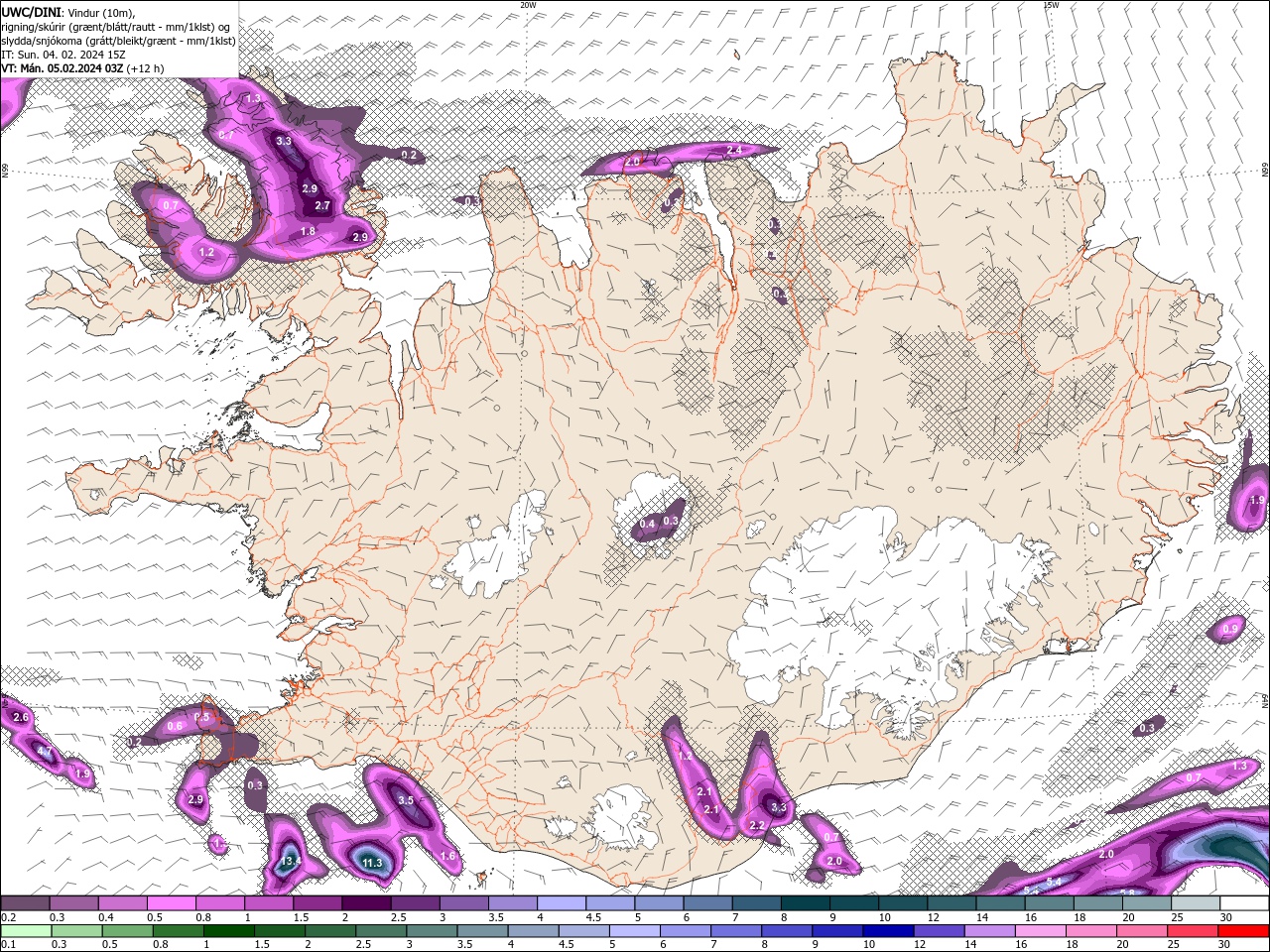Click the 13.4 precipitation value near bottom left
The width and height of the screenshot is (1270, 952).
click(290, 861)
